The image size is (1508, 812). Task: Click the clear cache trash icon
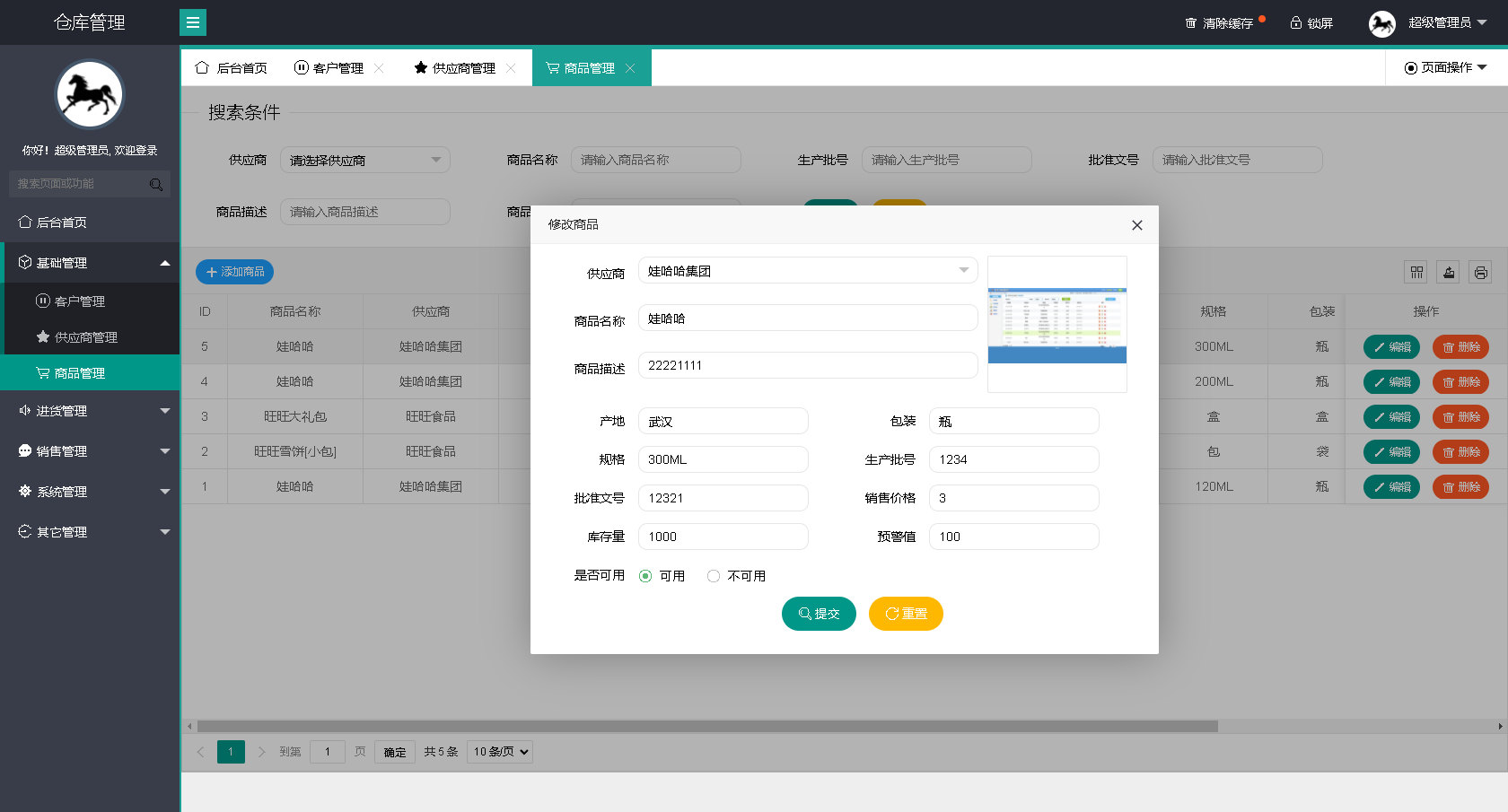click(1191, 23)
